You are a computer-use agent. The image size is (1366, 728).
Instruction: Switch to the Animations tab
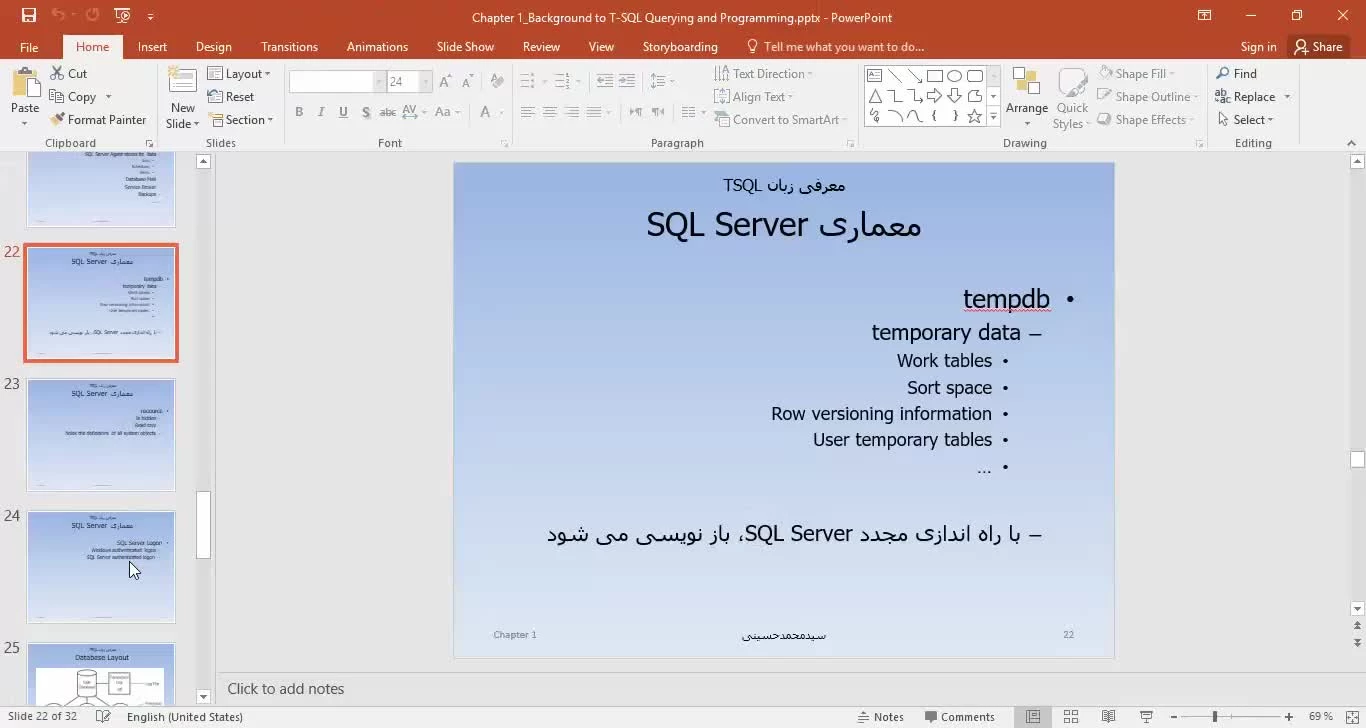tap(377, 47)
